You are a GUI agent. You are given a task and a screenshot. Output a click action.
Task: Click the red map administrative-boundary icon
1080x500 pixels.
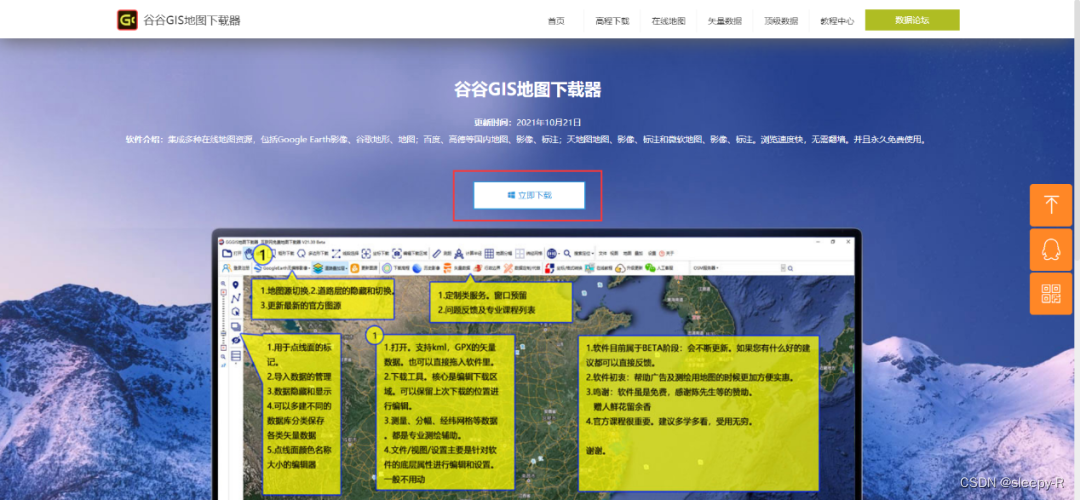(477, 268)
